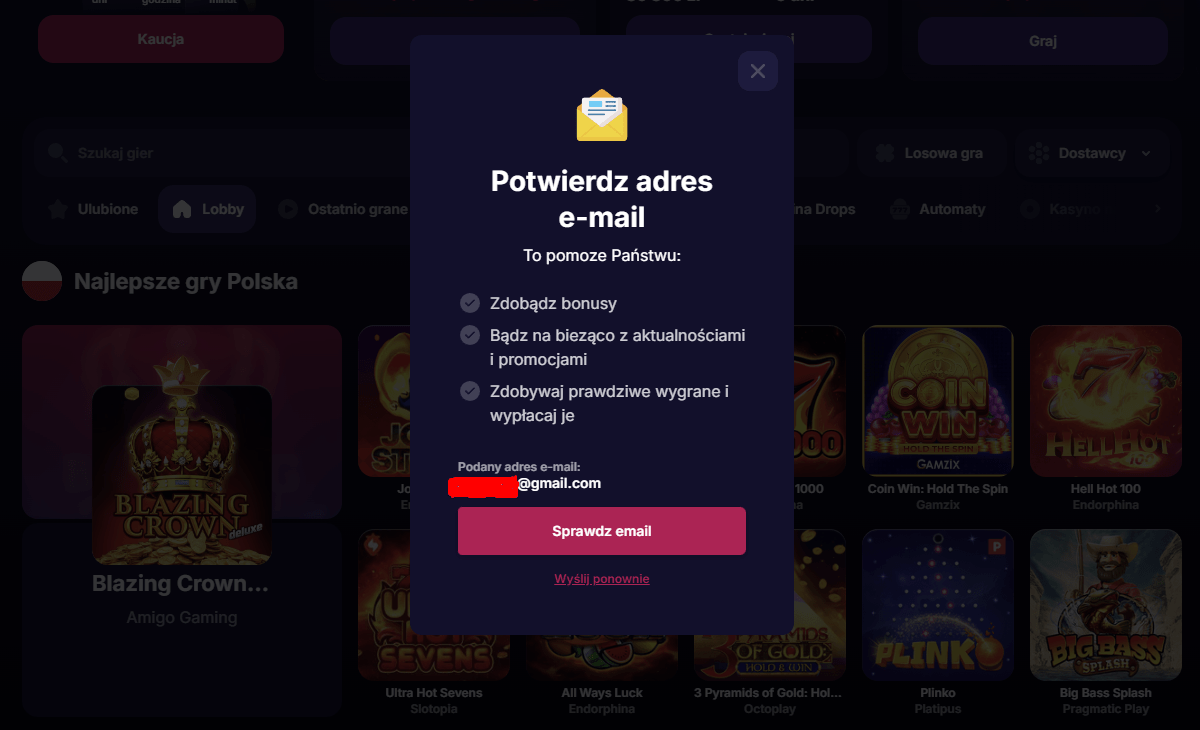Open the Dostawcy dropdown
The height and width of the screenshot is (730, 1200).
[1091, 152]
